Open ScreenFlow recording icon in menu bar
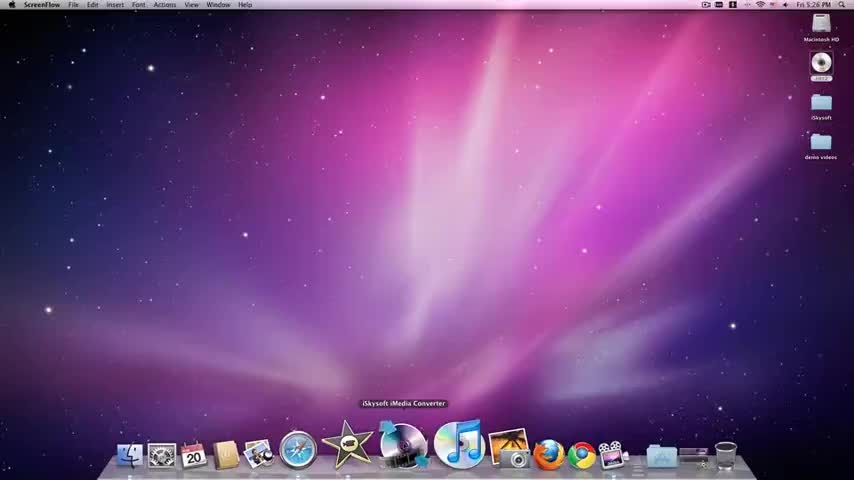 (706, 4)
